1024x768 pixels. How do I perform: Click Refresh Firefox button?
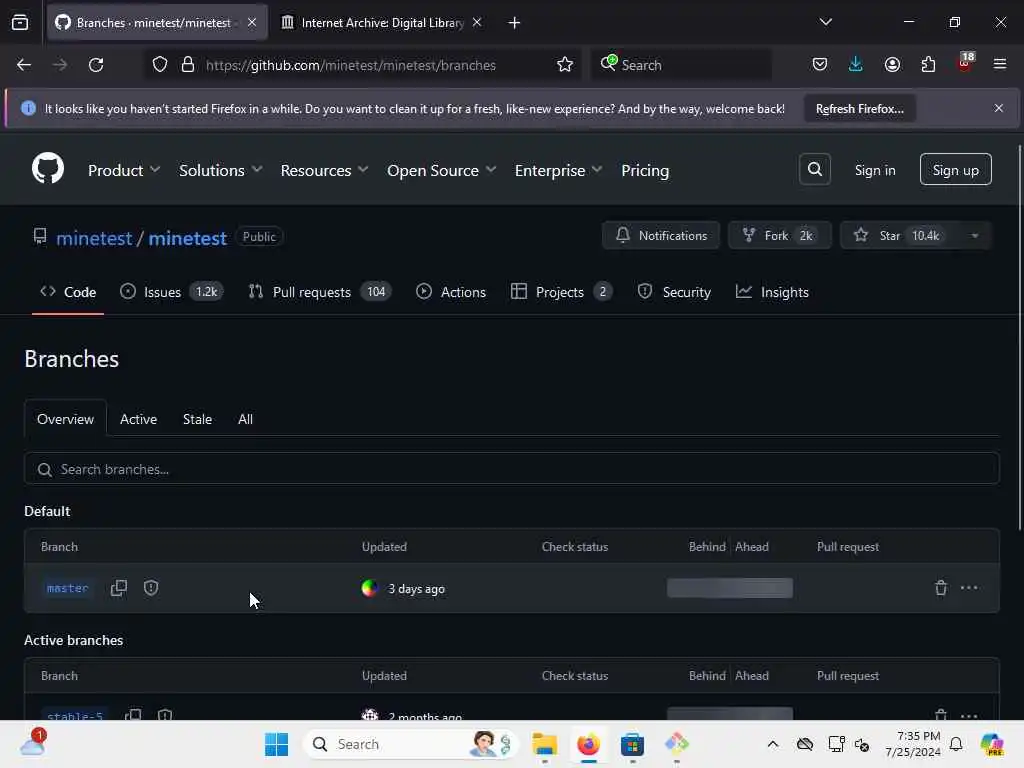(x=859, y=108)
